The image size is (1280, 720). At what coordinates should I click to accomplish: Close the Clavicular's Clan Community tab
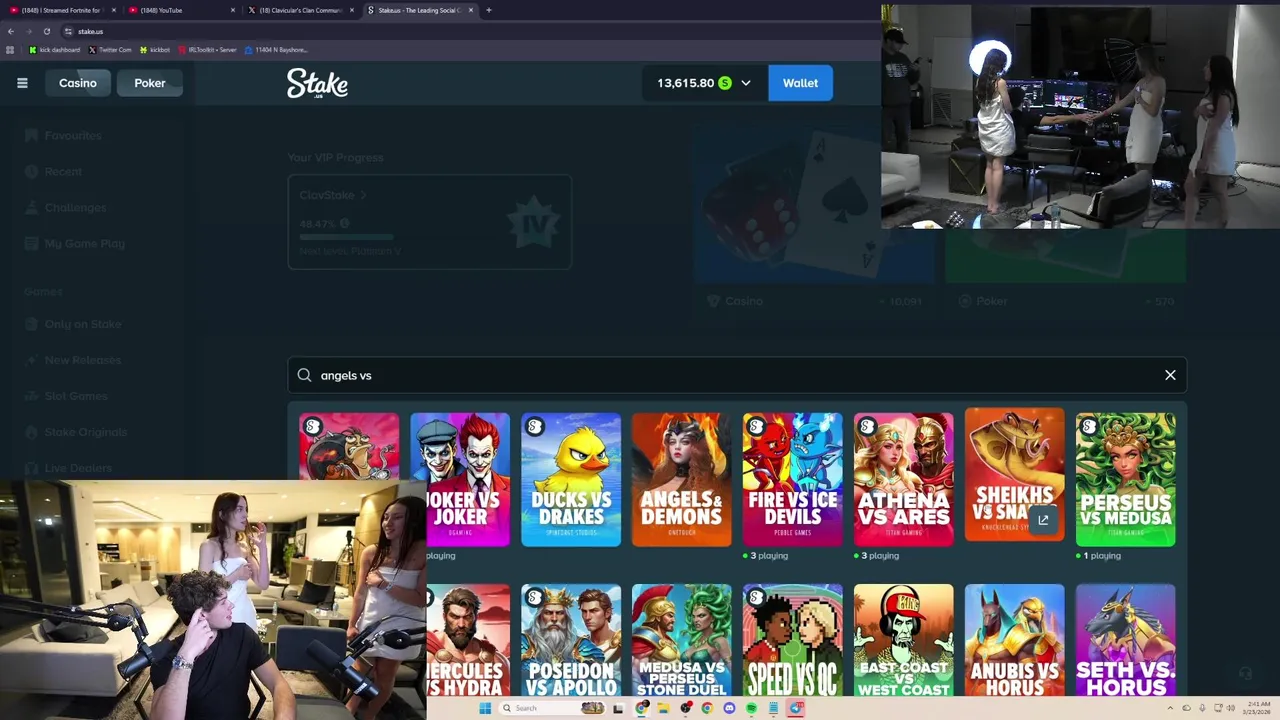pos(351,10)
